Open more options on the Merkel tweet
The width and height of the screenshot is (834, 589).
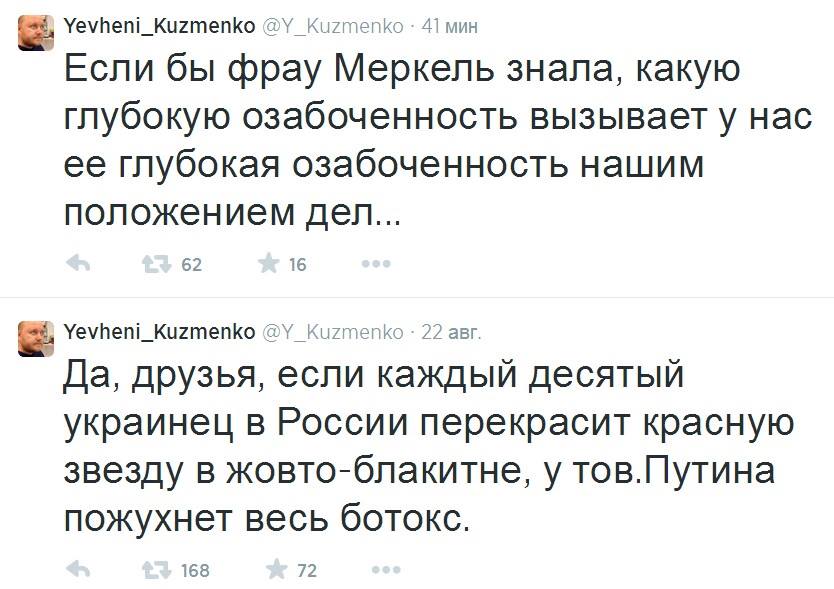coord(374,264)
